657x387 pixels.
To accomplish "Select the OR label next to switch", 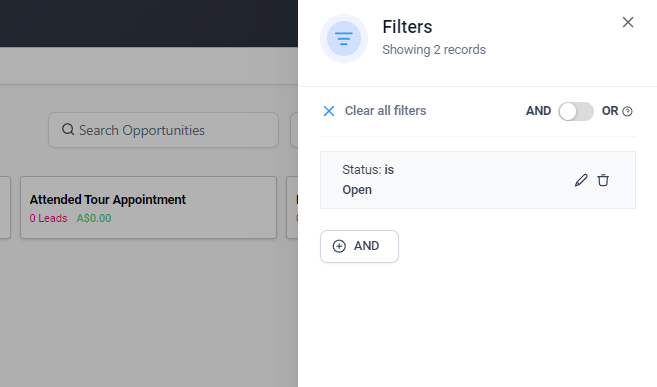I will point(610,111).
